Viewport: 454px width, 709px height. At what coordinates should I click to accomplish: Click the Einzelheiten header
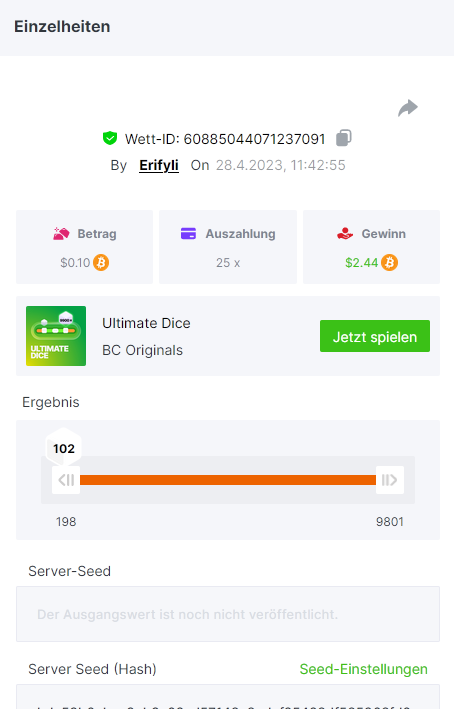point(62,27)
